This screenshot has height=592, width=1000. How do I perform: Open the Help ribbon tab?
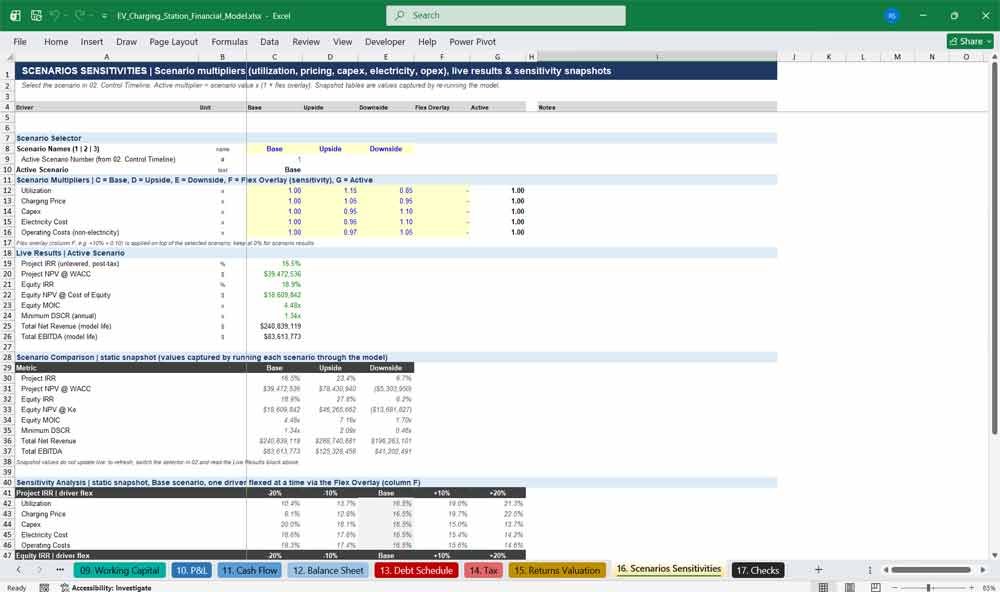click(427, 41)
